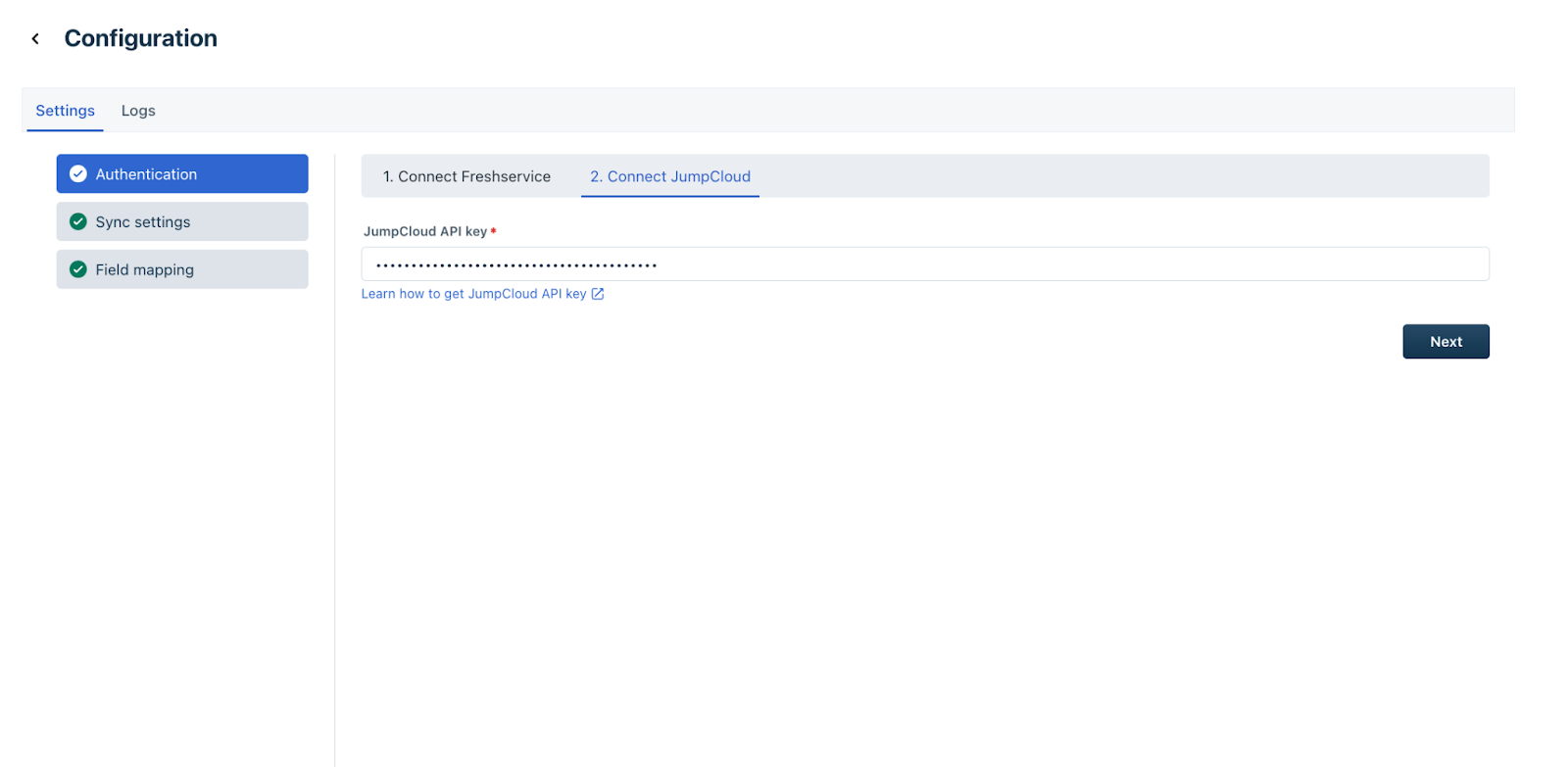Switch to the Logs tab
This screenshot has height=767, width=1568.
[138, 111]
